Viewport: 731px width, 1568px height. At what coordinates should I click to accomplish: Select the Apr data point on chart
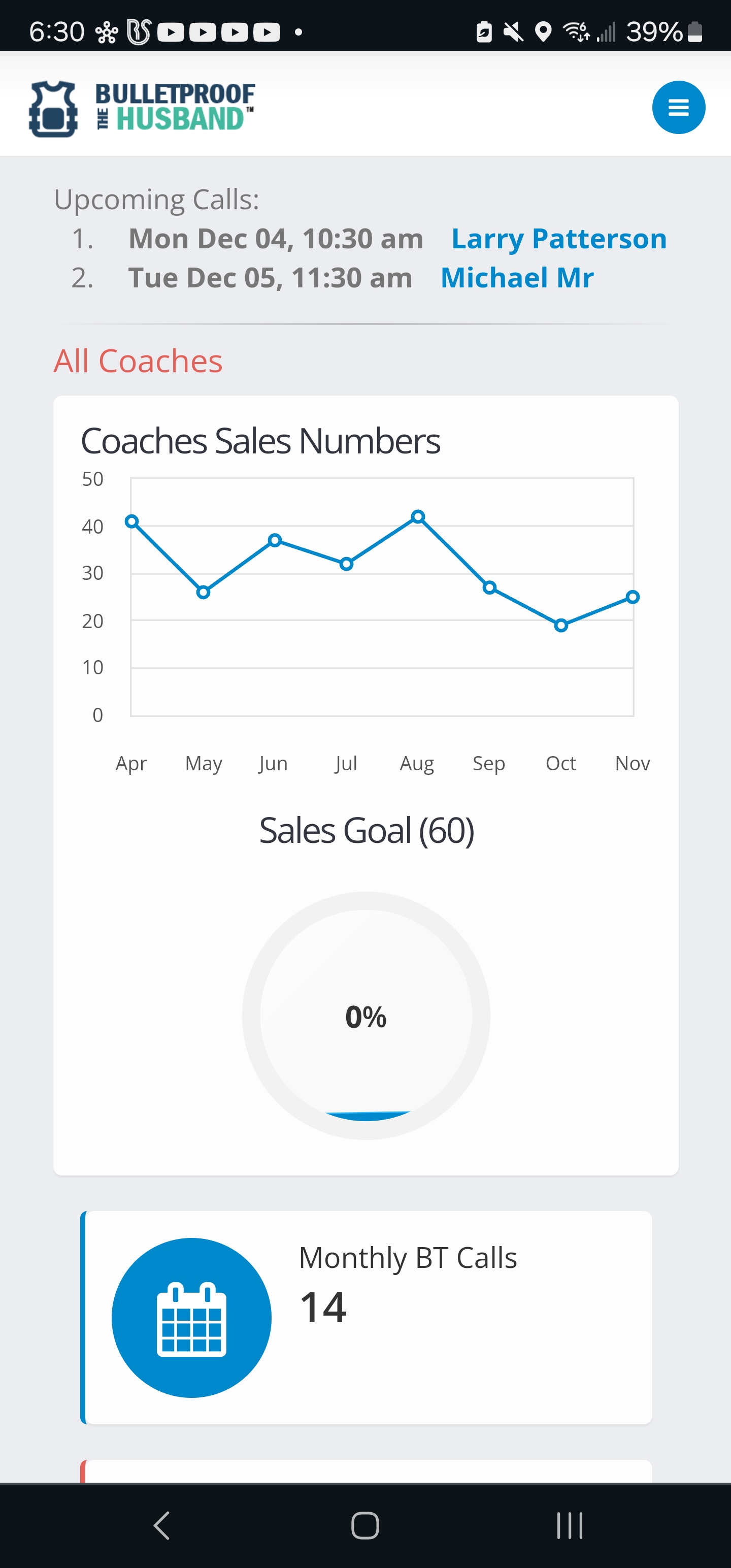click(x=132, y=521)
